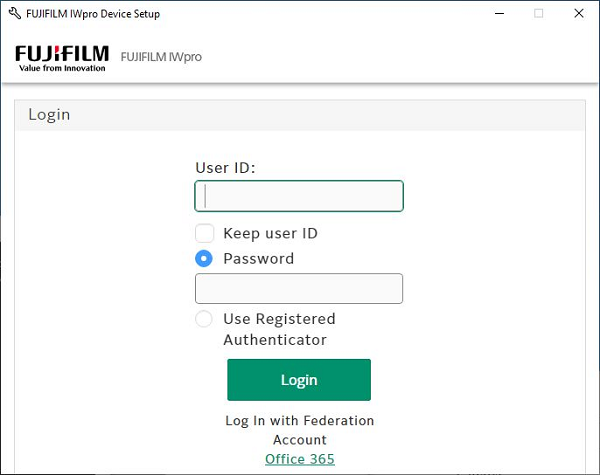The image size is (600, 475).
Task: Tick the Keep user ID checkbox
Action: tap(204, 233)
